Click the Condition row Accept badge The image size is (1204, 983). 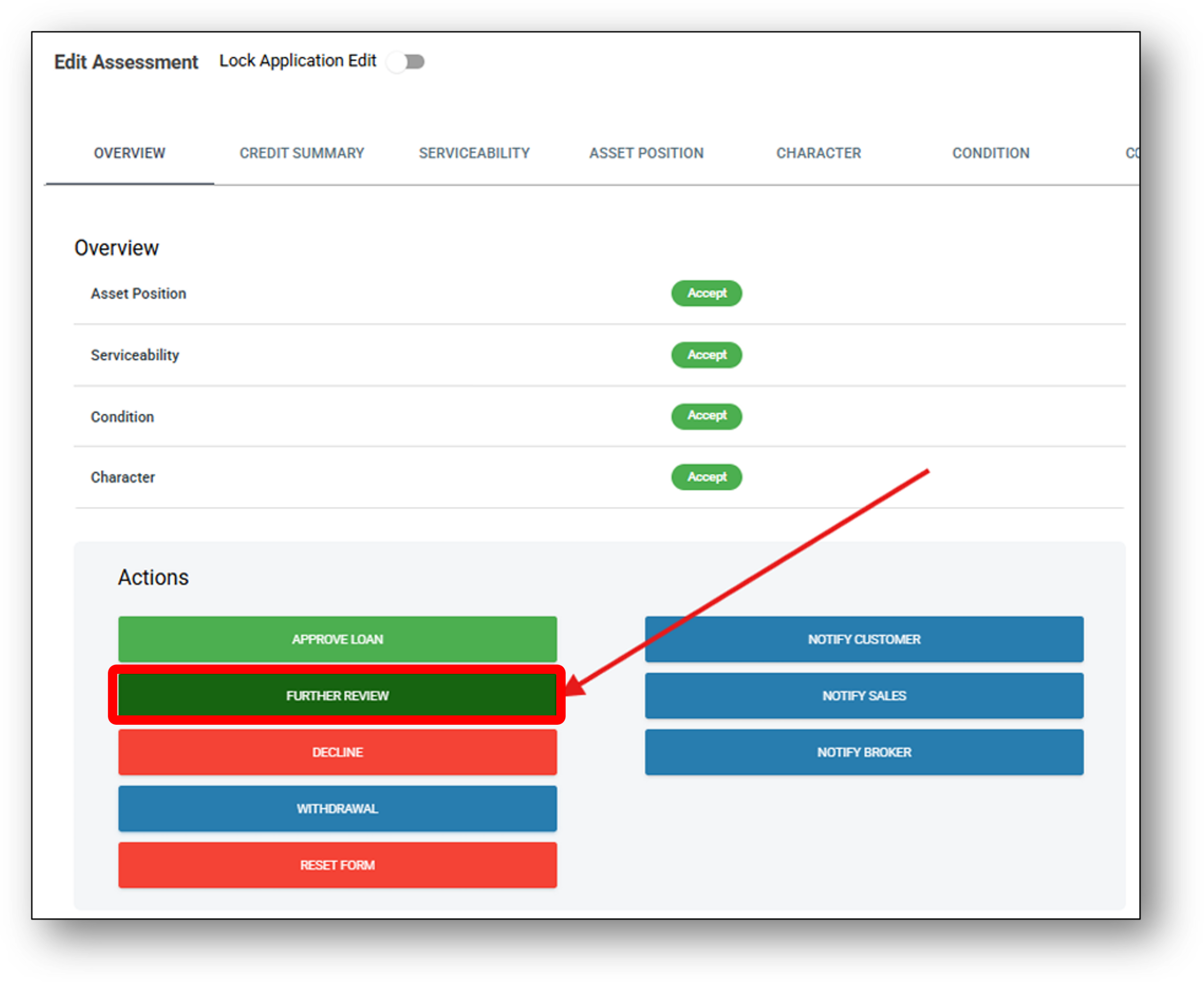(706, 416)
